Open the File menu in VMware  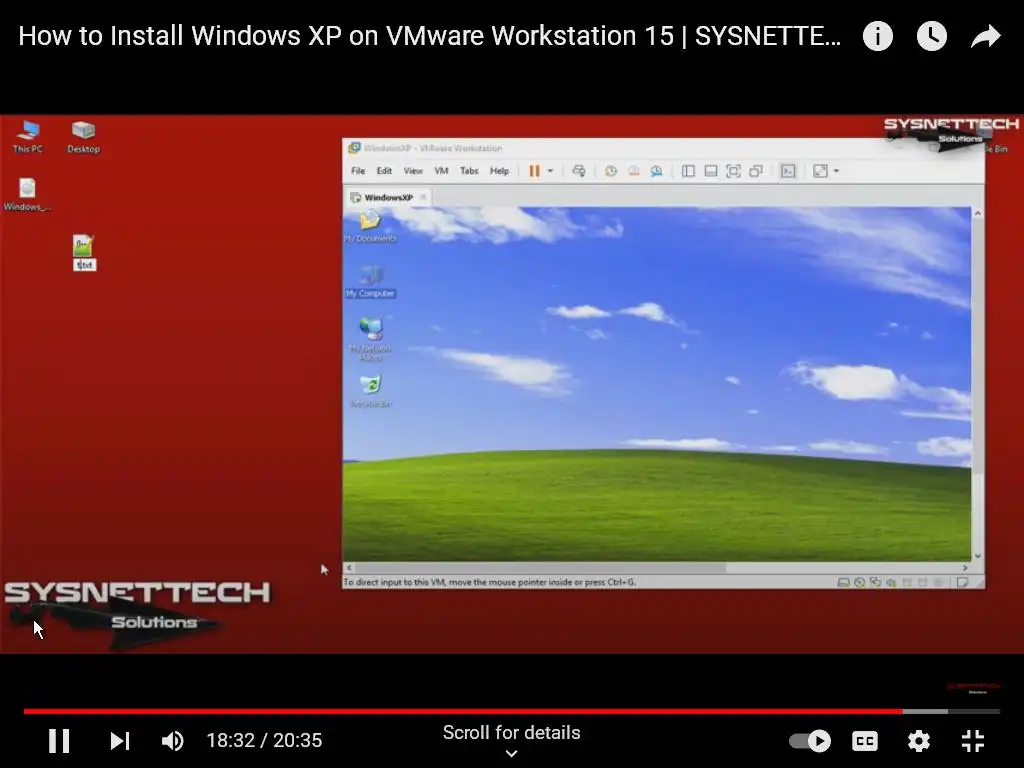point(358,171)
